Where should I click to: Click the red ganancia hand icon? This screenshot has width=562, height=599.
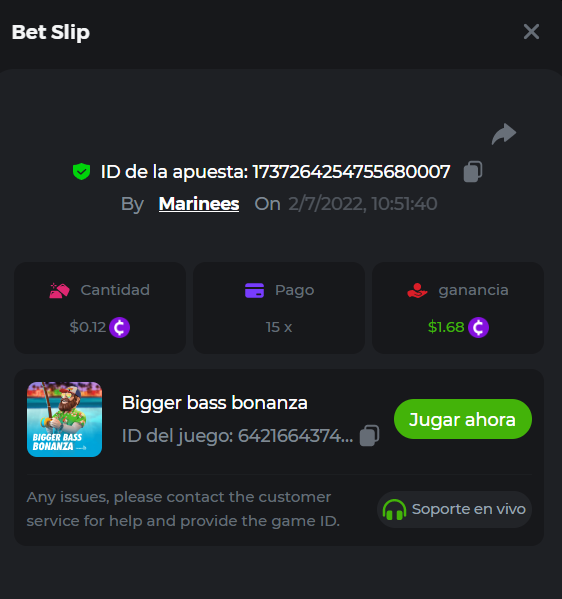[x=417, y=290]
